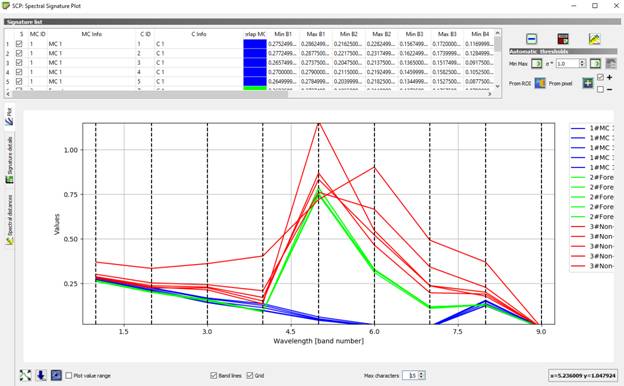The width and height of the screenshot is (624, 386).
Task: Click the Min B1 value in row 1
Action: click(x=283, y=44)
